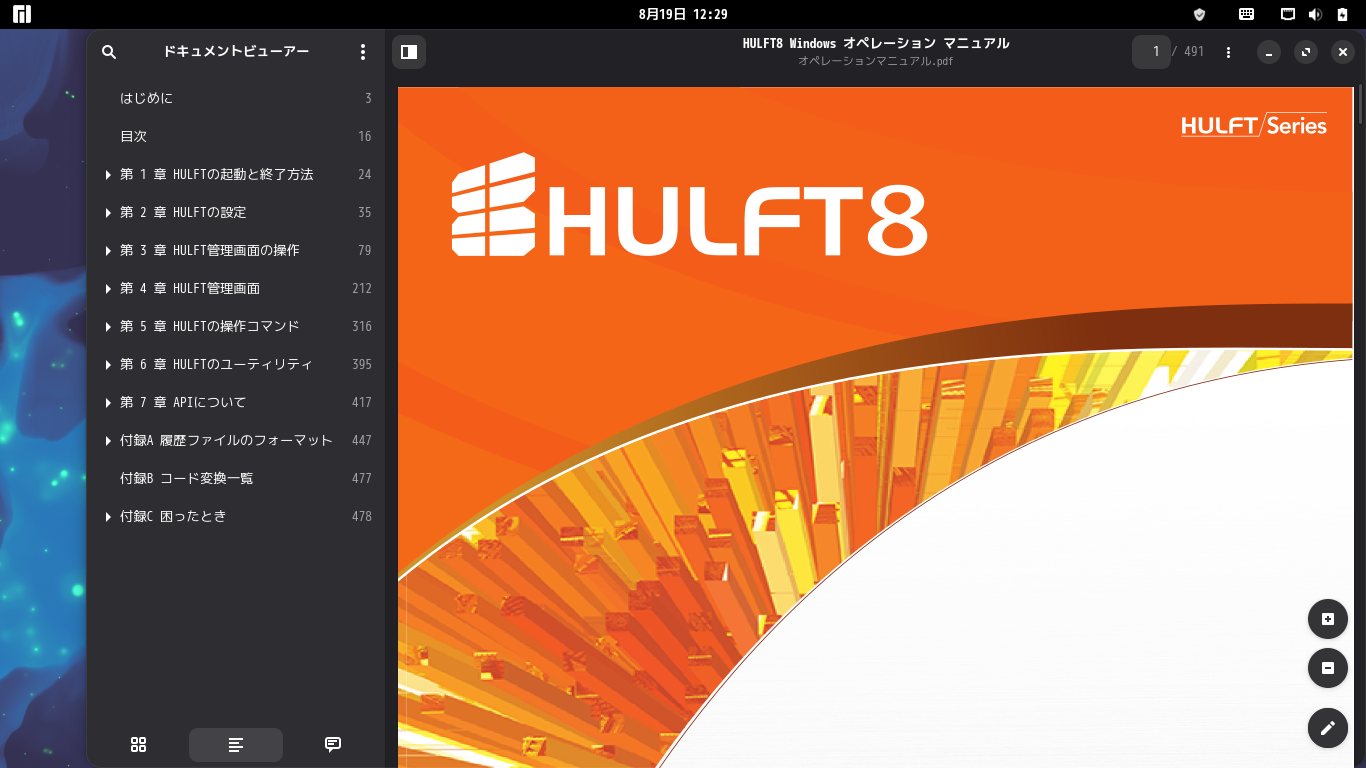Select the 付録A 履歴ファイルのフォーマット row text
This screenshot has height=768, width=1366.
pos(226,440)
